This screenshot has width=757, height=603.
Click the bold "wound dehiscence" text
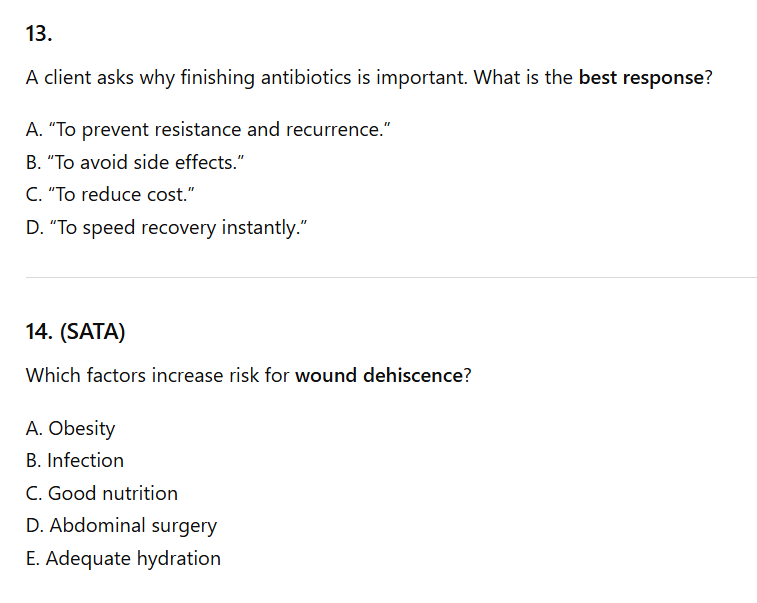(x=379, y=376)
